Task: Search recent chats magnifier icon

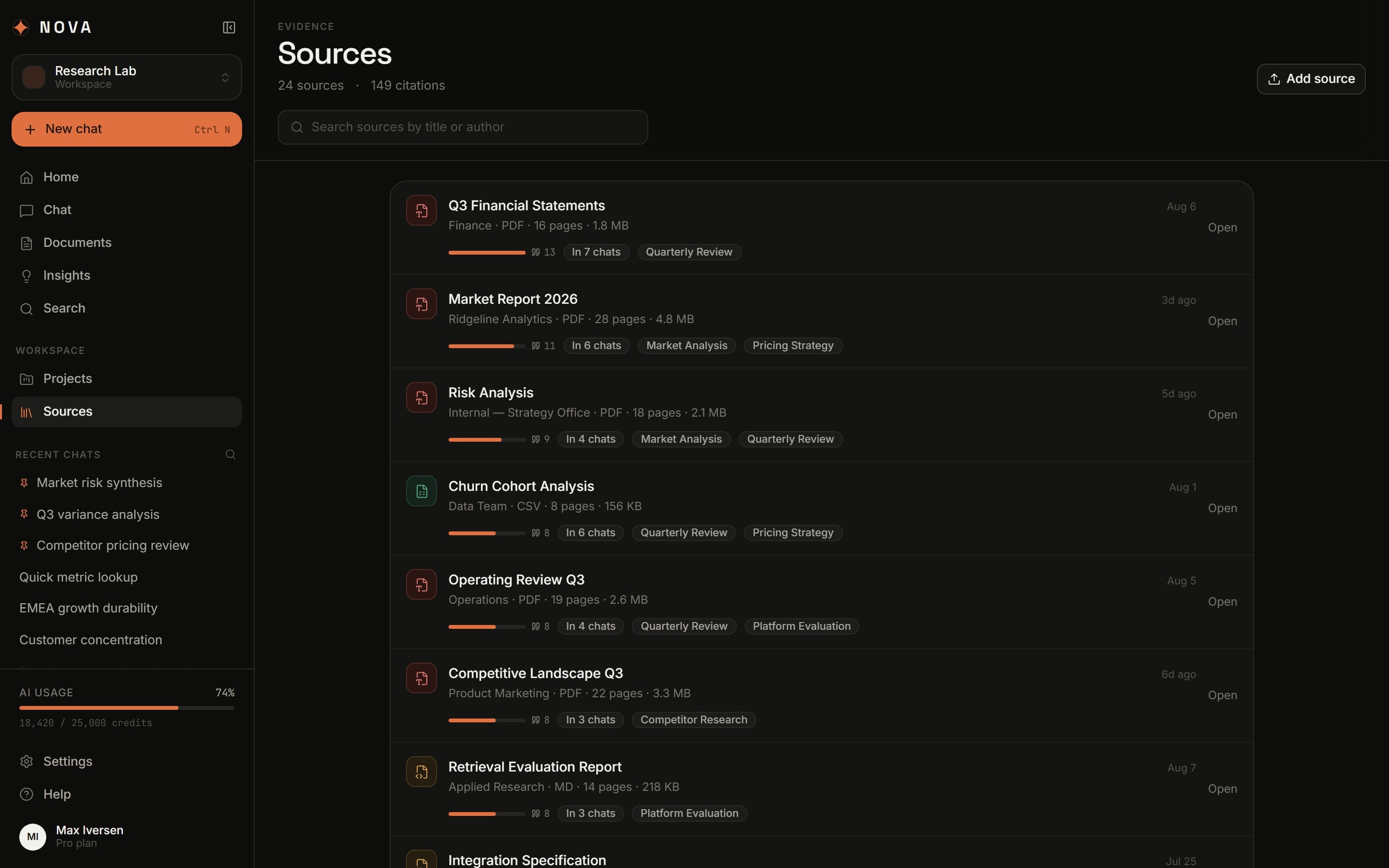Action: coord(231,455)
